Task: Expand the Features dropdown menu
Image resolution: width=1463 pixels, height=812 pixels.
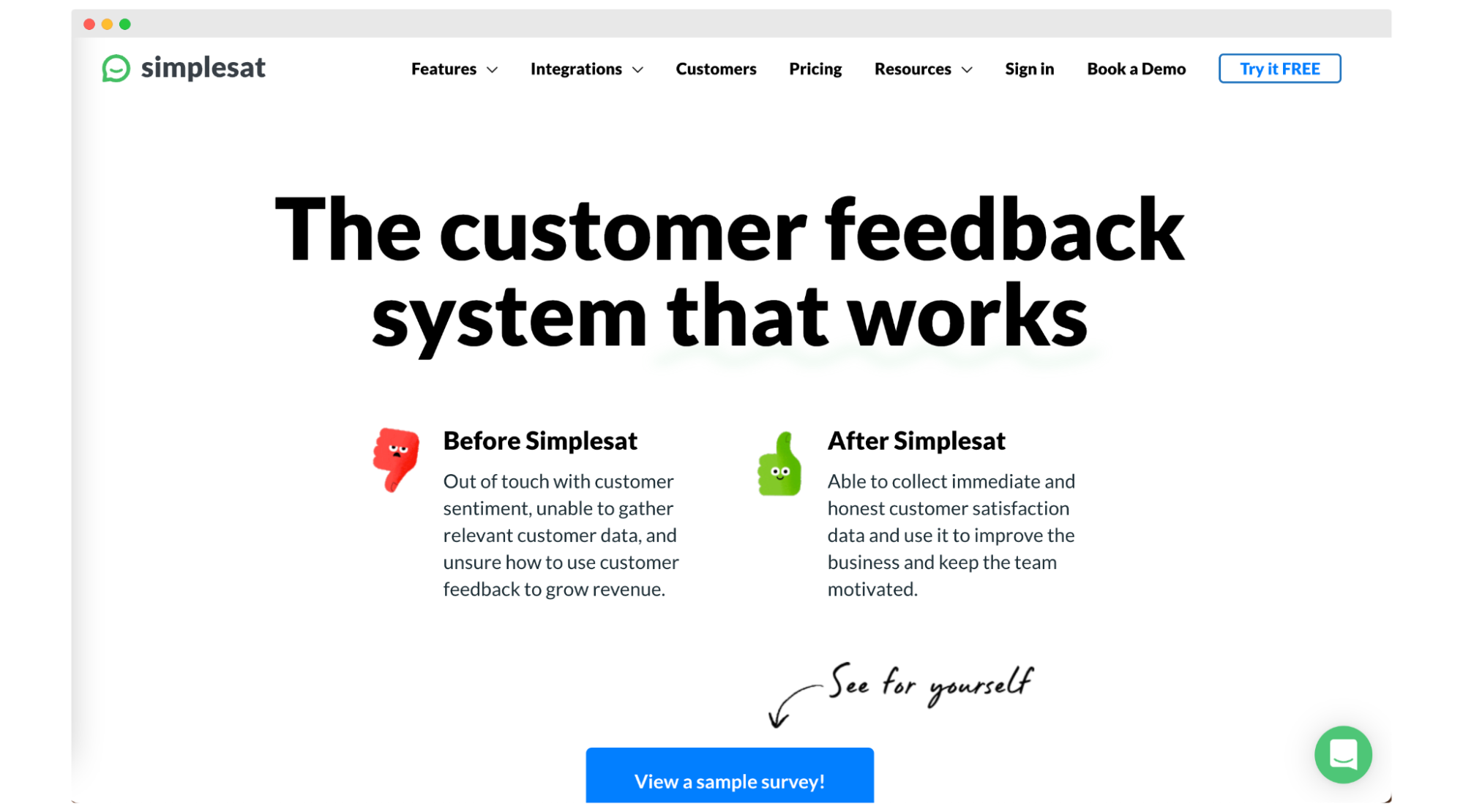Action: pyautogui.click(x=453, y=68)
